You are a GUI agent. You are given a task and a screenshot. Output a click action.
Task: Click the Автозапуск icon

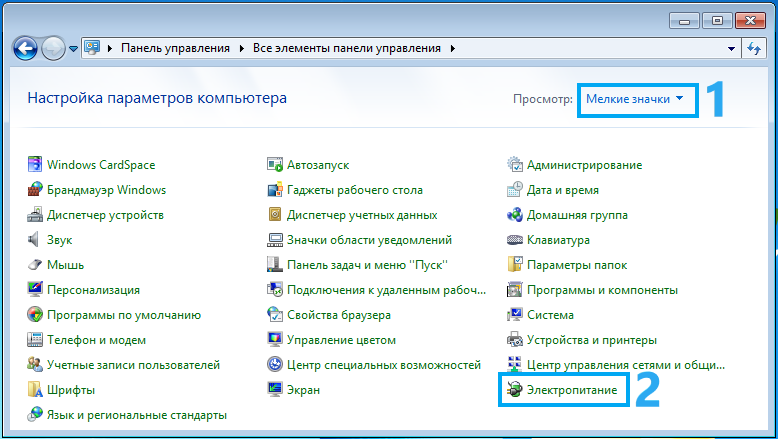[275, 165]
